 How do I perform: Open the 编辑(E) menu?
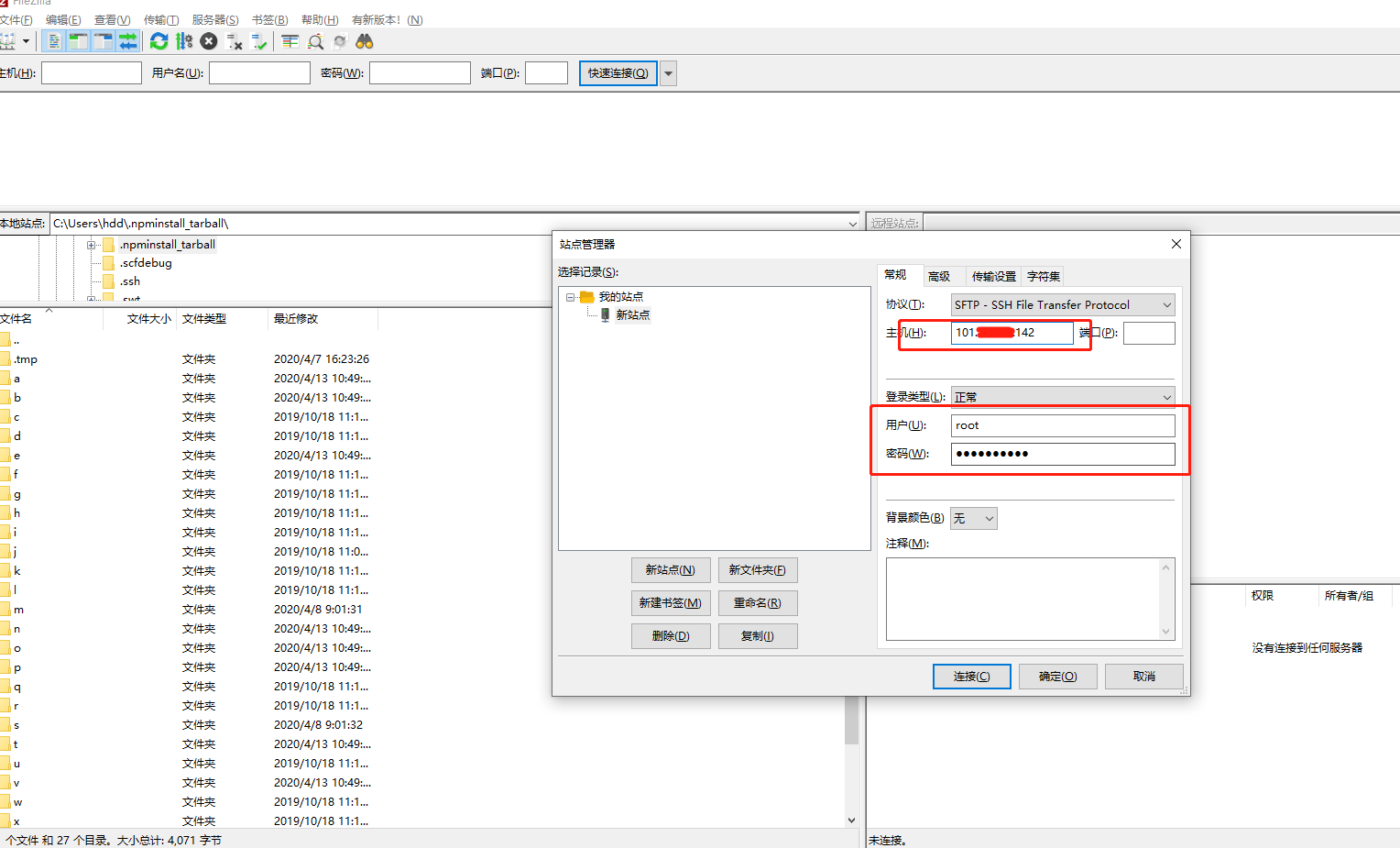[63, 19]
